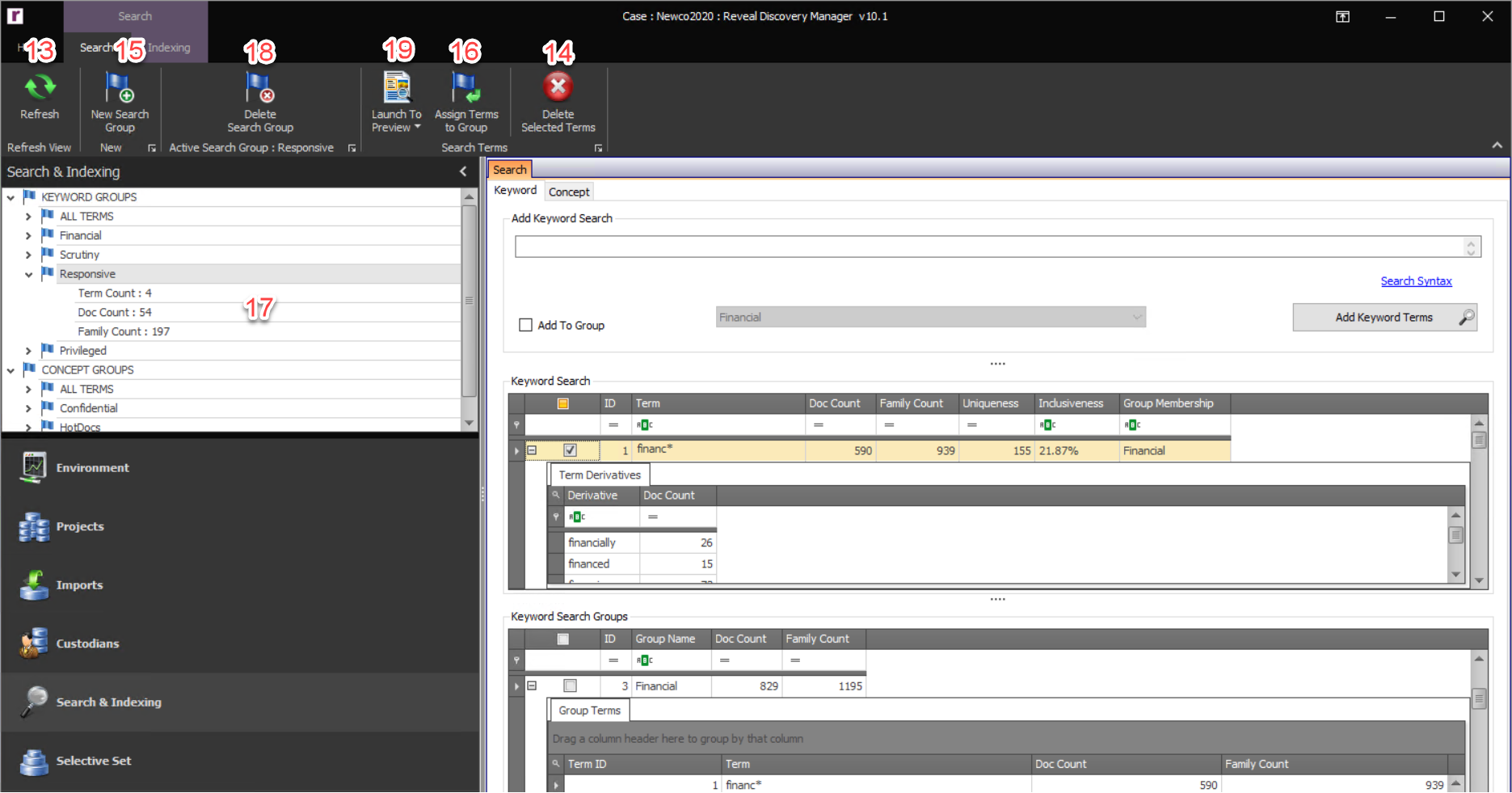
Task: Open Launch To Preview tool
Action: tap(396, 101)
